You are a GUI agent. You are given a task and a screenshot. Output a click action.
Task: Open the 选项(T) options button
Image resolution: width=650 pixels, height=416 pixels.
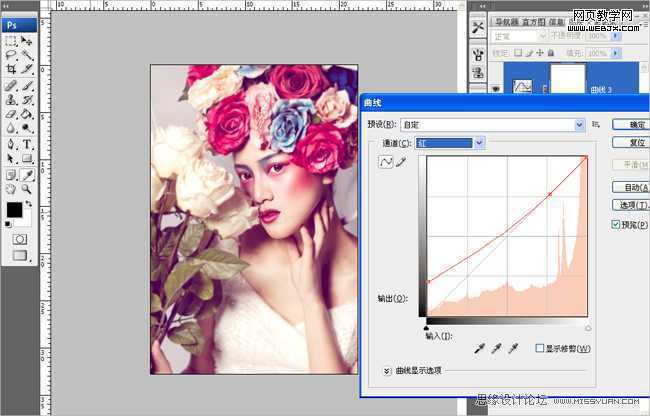click(x=631, y=205)
